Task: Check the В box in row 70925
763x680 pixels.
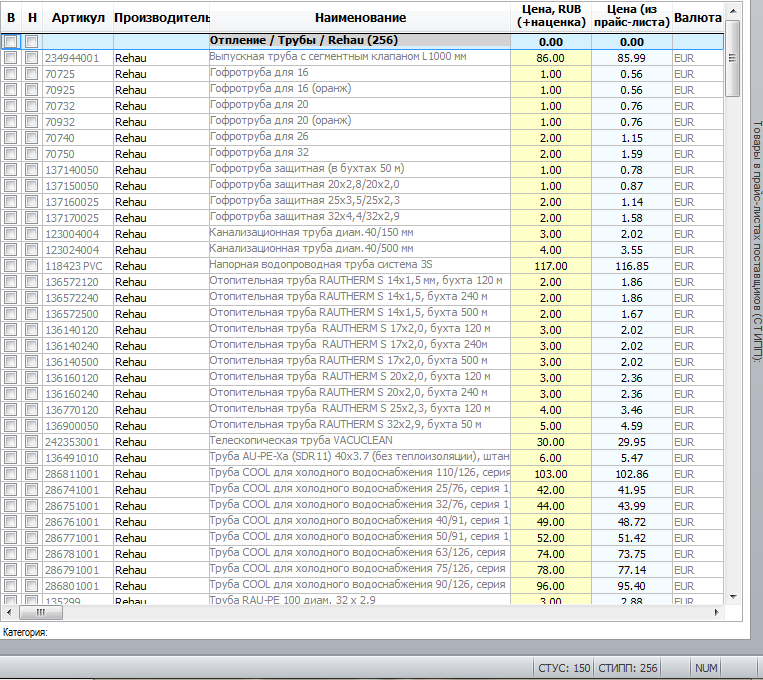Action: pyautogui.click(x=10, y=90)
